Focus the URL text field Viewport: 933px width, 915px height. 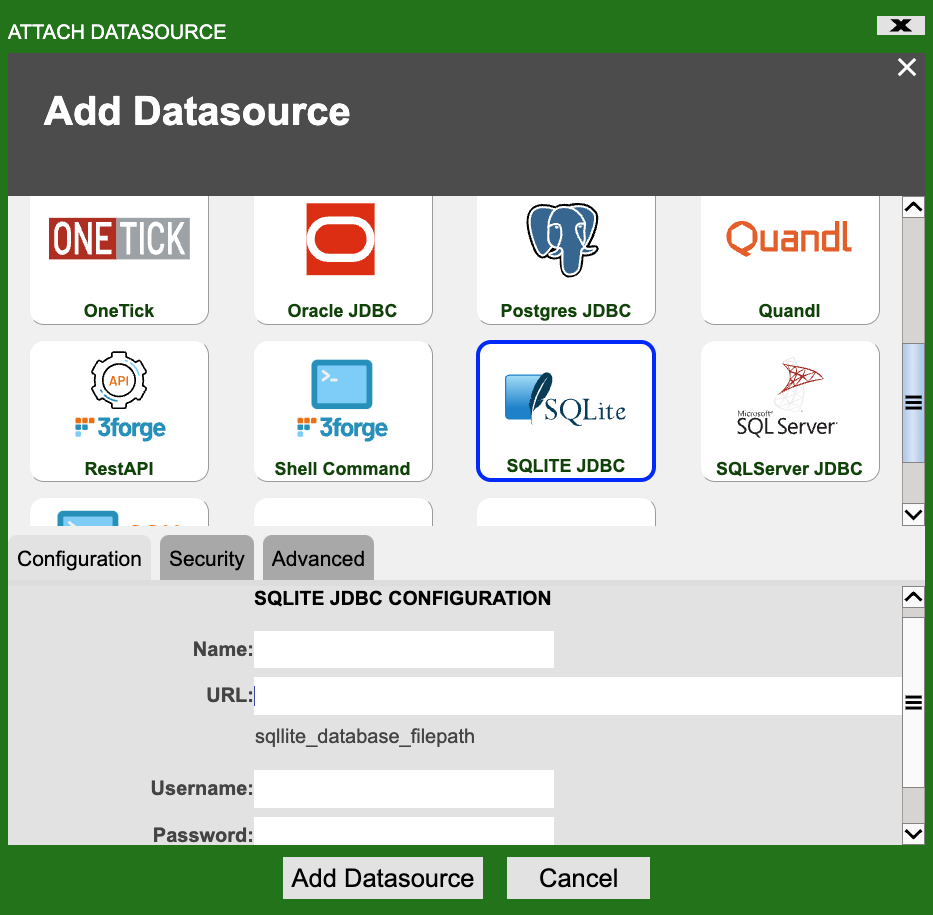tap(577, 696)
